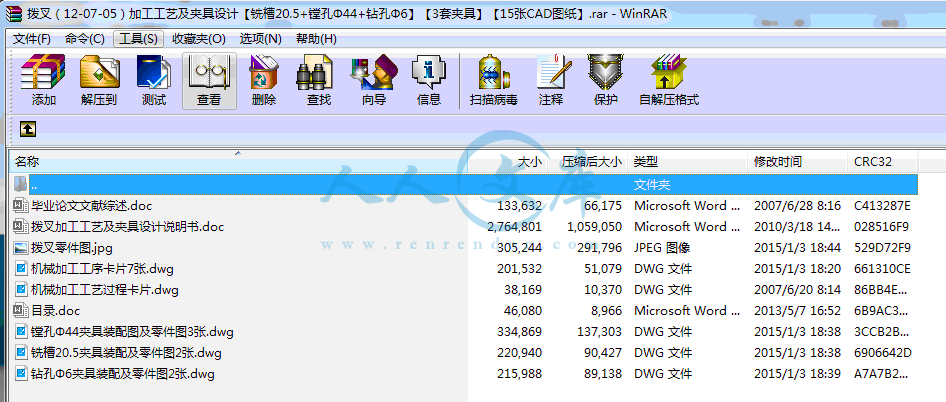Click the Word icon of 拨叉加工工艺及夹具设计说明书.doc
The width and height of the screenshot is (946, 402).
tap(21, 227)
